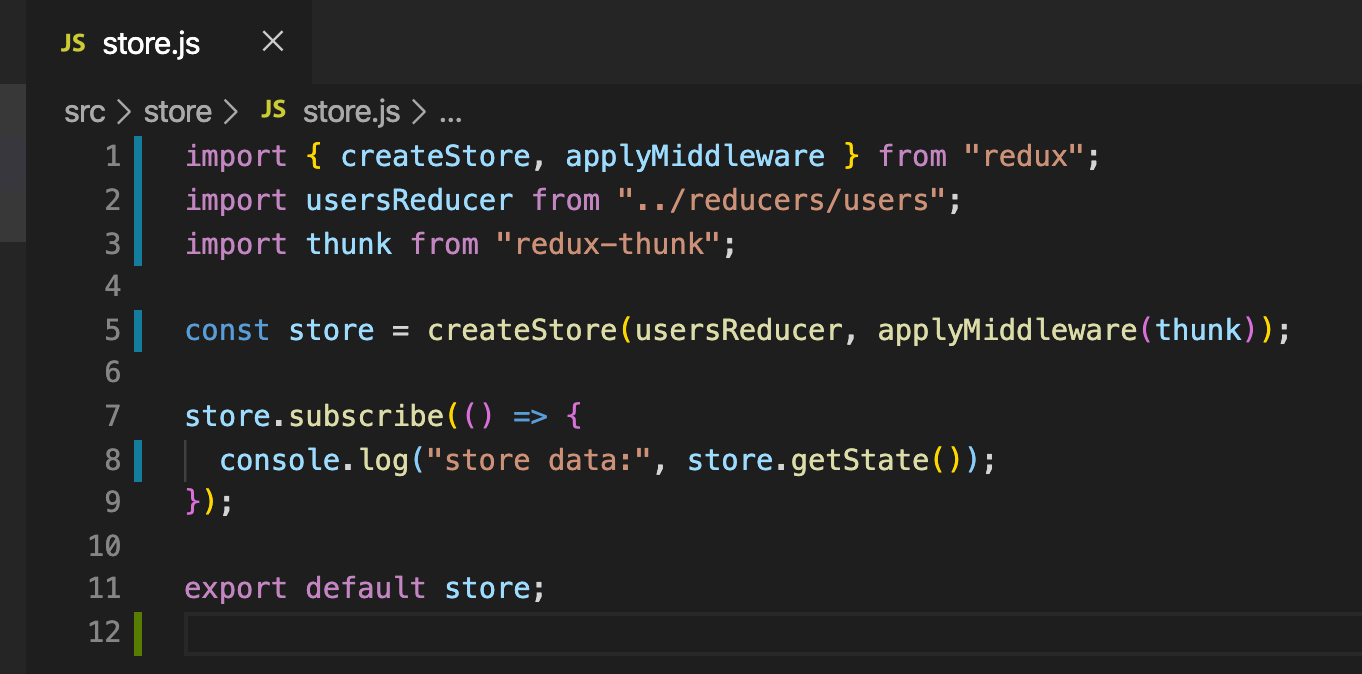Click store.js in the breadcrumb path

point(350,111)
